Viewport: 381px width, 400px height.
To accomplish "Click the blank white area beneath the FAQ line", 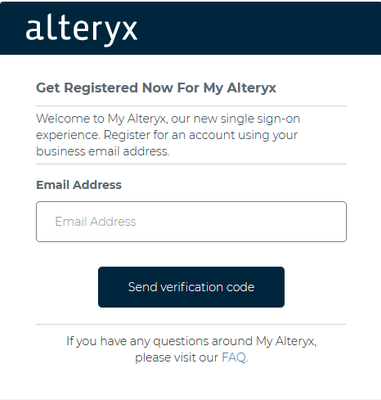I will coord(191,382).
